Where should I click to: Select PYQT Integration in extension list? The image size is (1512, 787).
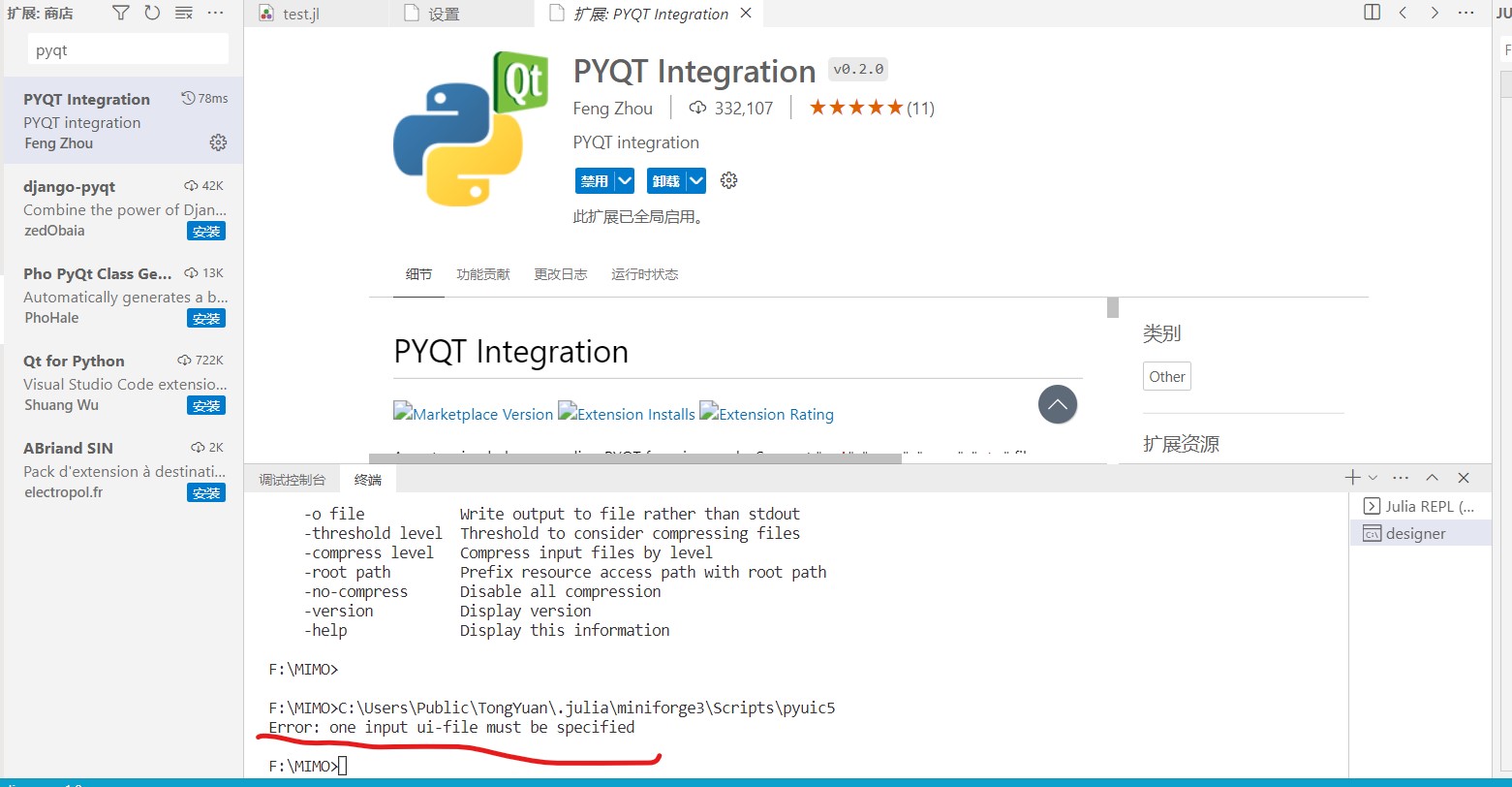pos(124,121)
